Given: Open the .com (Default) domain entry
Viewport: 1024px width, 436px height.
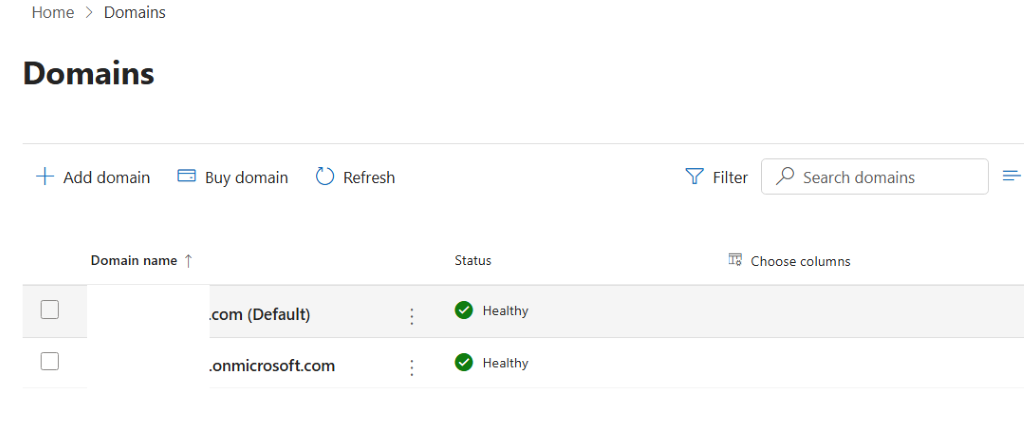Looking at the screenshot, I should [x=259, y=315].
